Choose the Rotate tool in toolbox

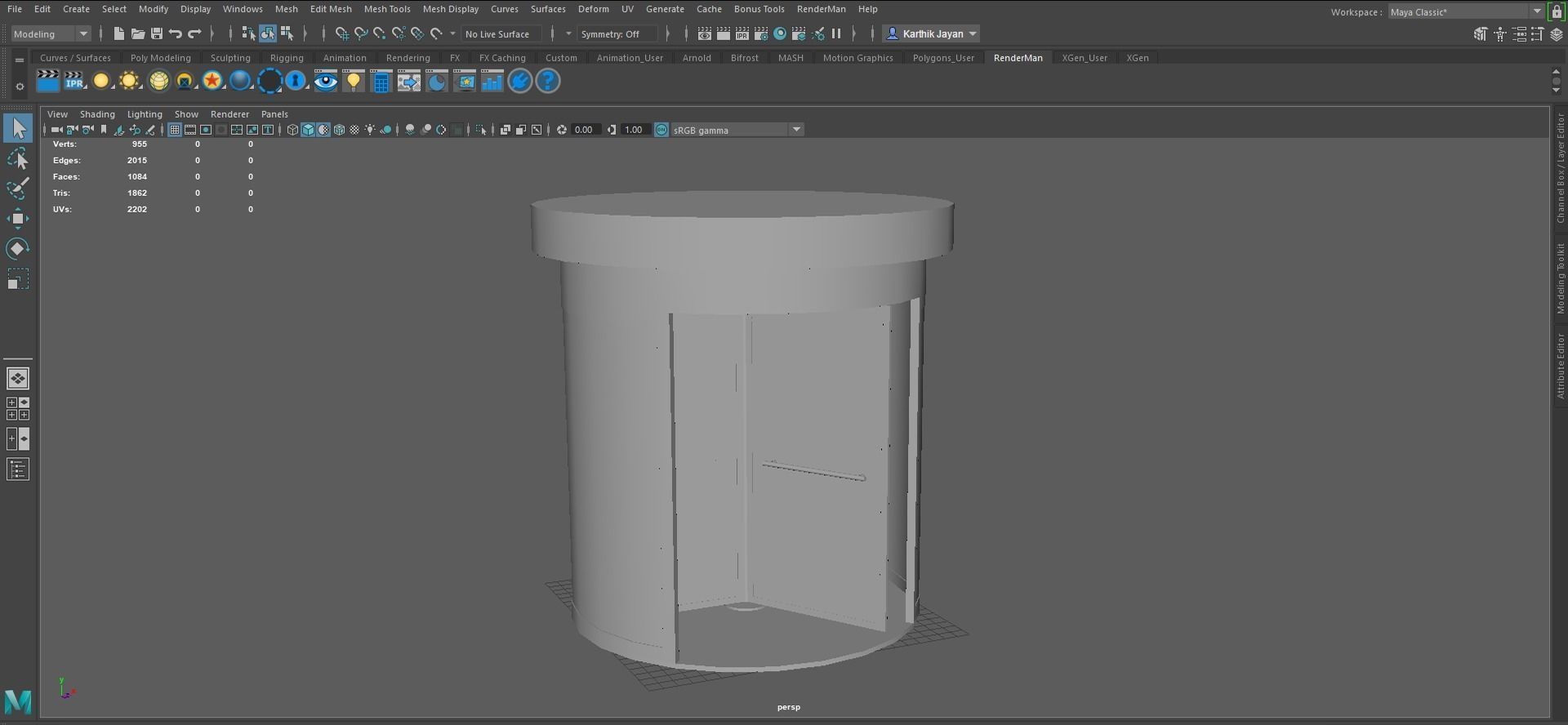pos(18,248)
